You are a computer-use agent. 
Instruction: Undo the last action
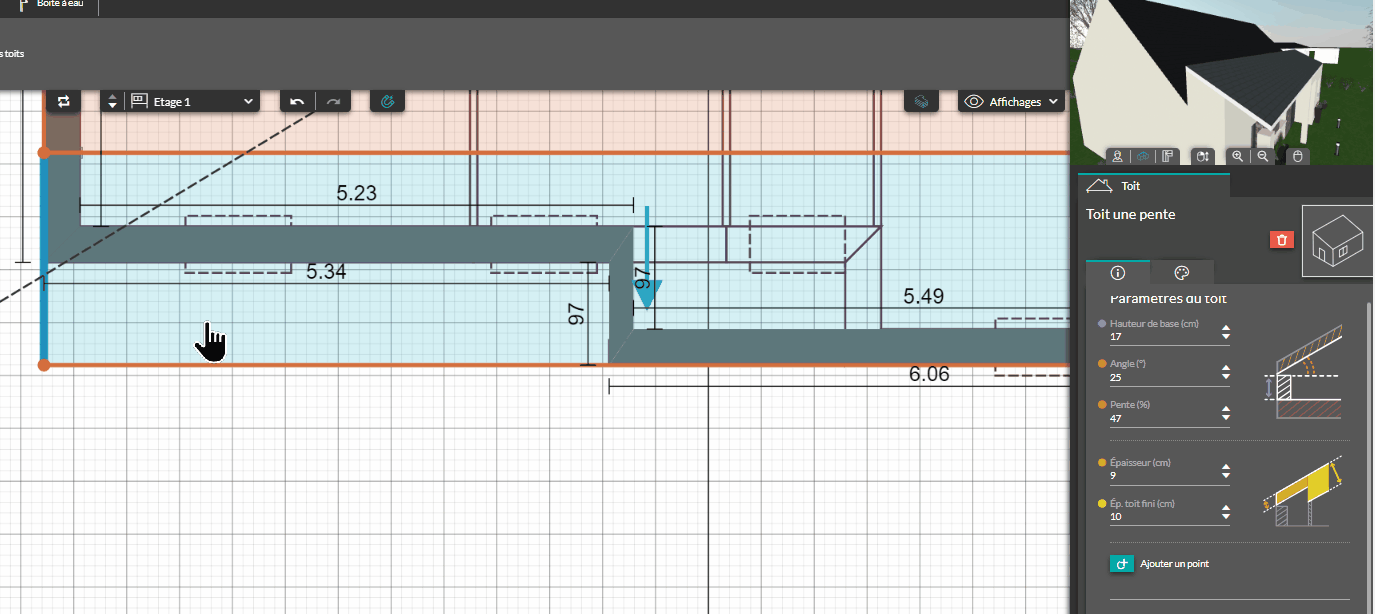(x=297, y=101)
